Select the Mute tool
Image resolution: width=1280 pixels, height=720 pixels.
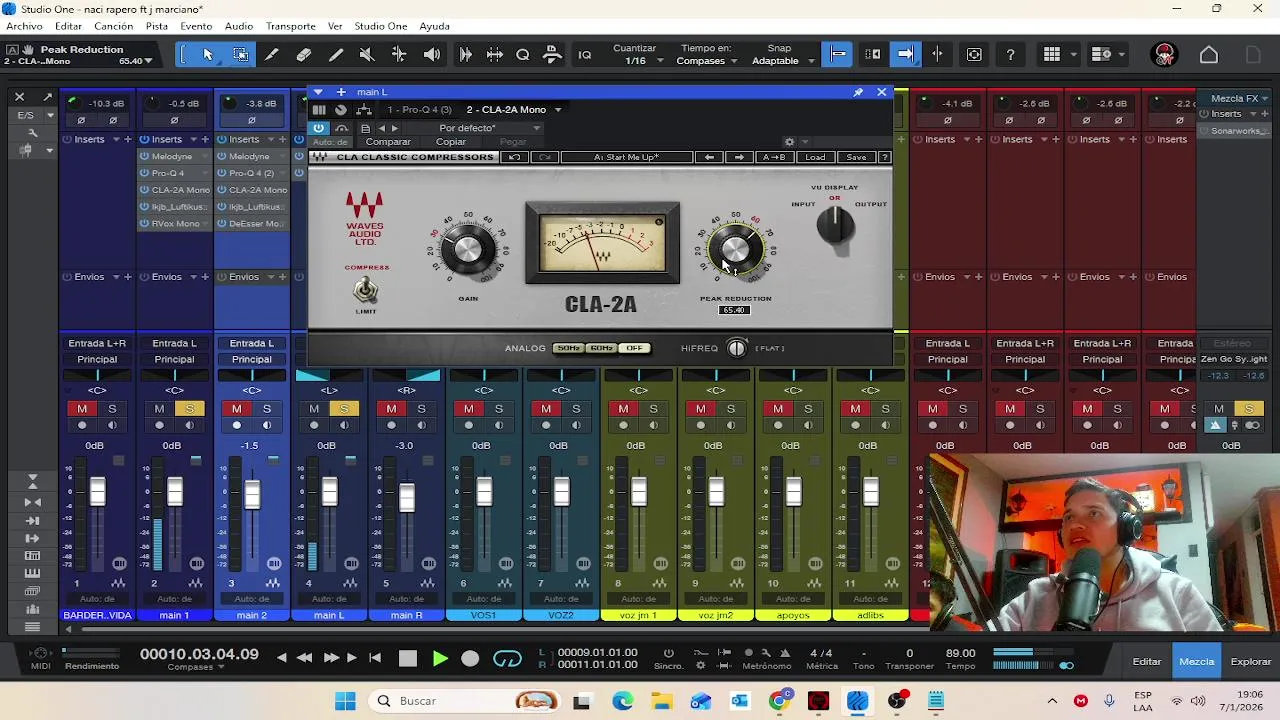pyautogui.click(x=367, y=55)
